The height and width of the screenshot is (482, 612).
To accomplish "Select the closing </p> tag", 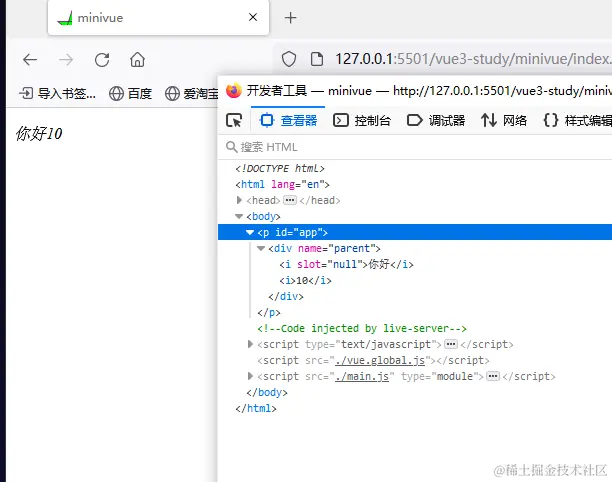I will point(269,312).
